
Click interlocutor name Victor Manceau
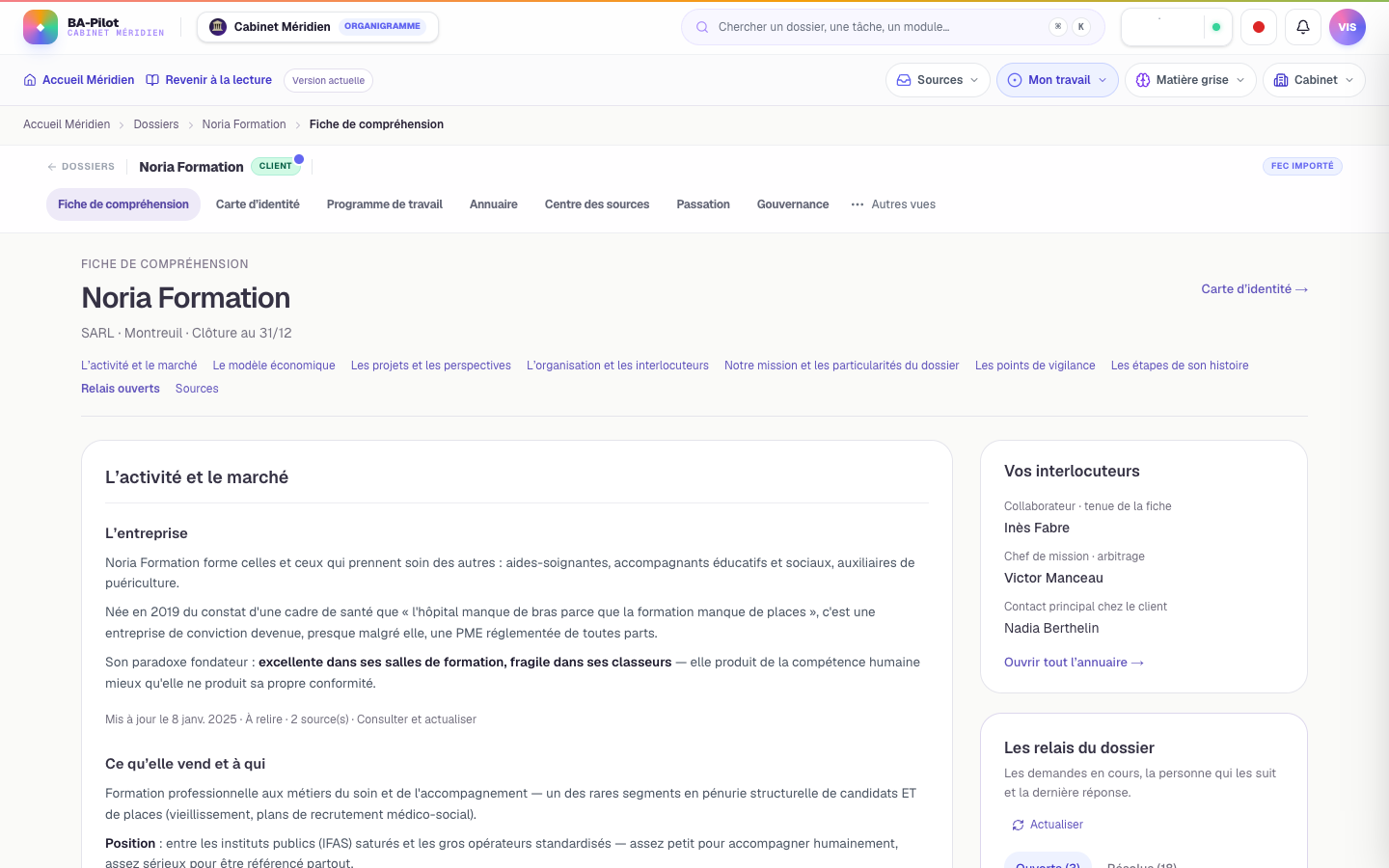point(1053,578)
